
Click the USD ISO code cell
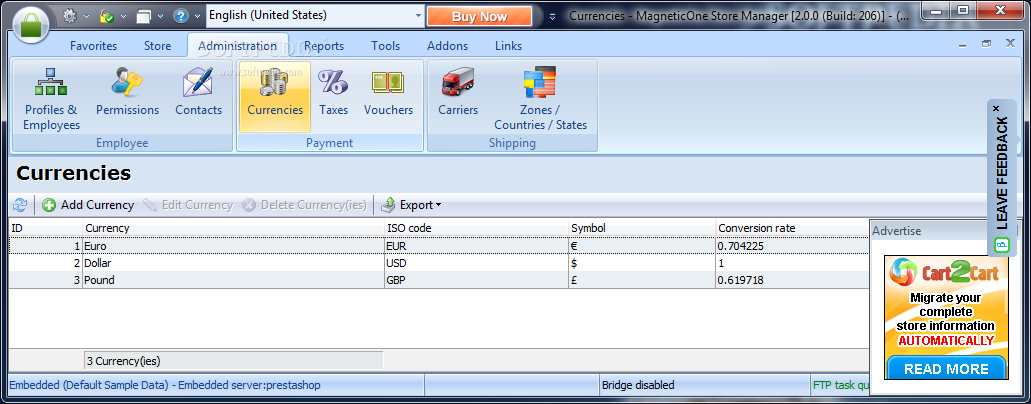pos(477,263)
